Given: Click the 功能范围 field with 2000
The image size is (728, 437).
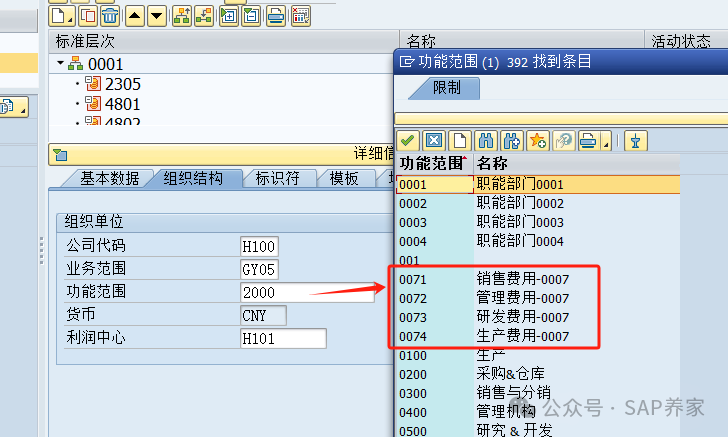Looking at the screenshot, I should click(307, 293).
